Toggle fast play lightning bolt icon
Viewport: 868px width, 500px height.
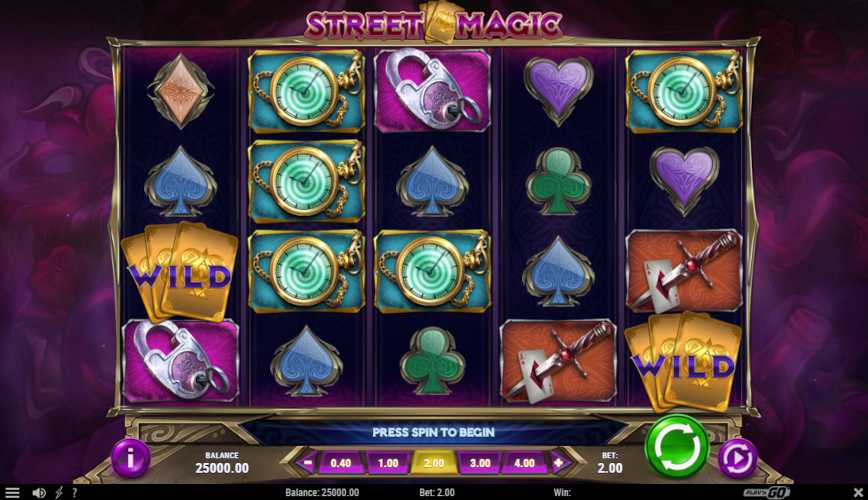pos(59,492)
